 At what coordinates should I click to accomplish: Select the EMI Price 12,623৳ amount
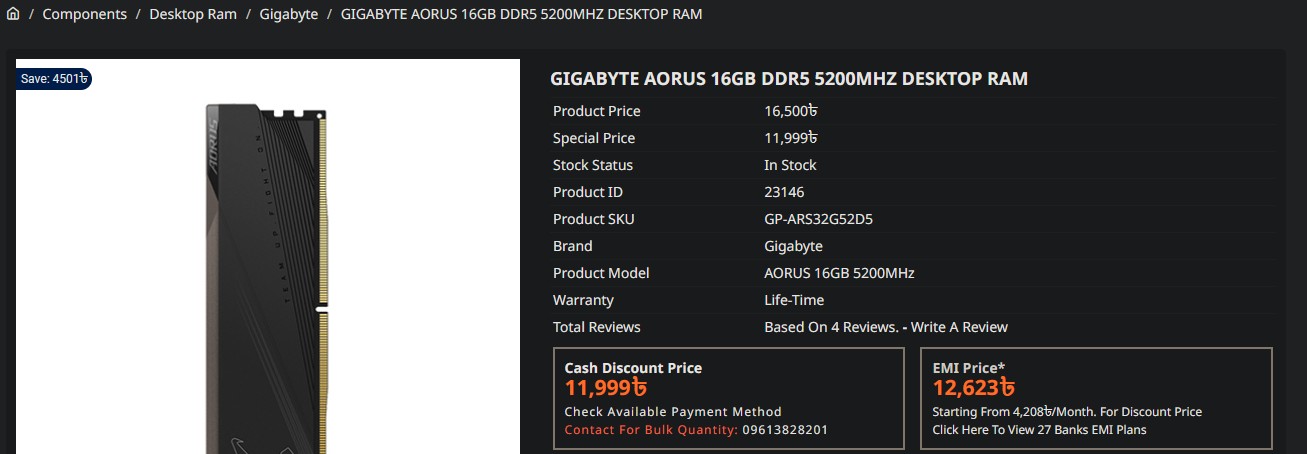[x=974, y=388]
